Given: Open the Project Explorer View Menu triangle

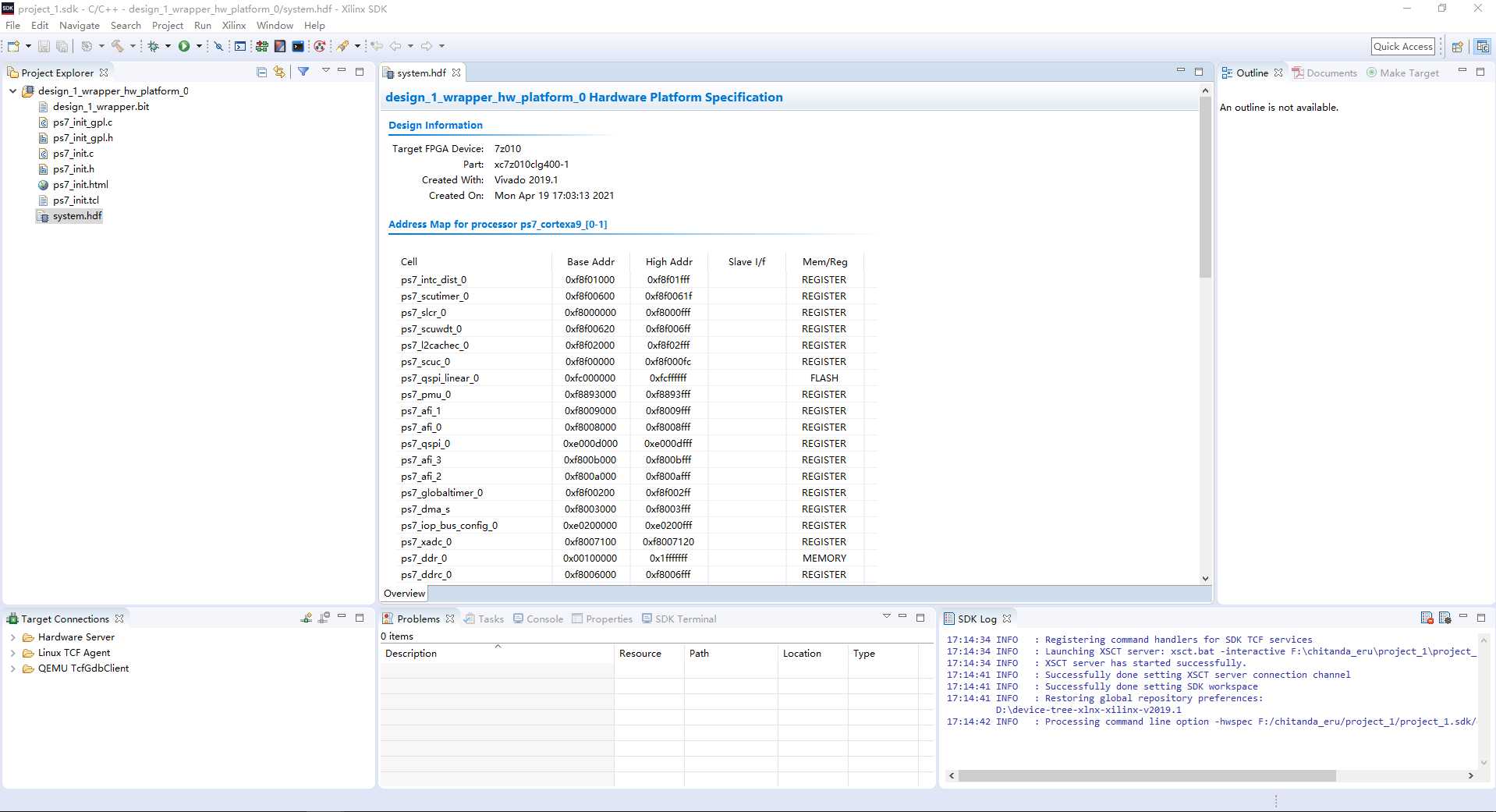Looking at the screenshot, I should [x=325, y=71].
